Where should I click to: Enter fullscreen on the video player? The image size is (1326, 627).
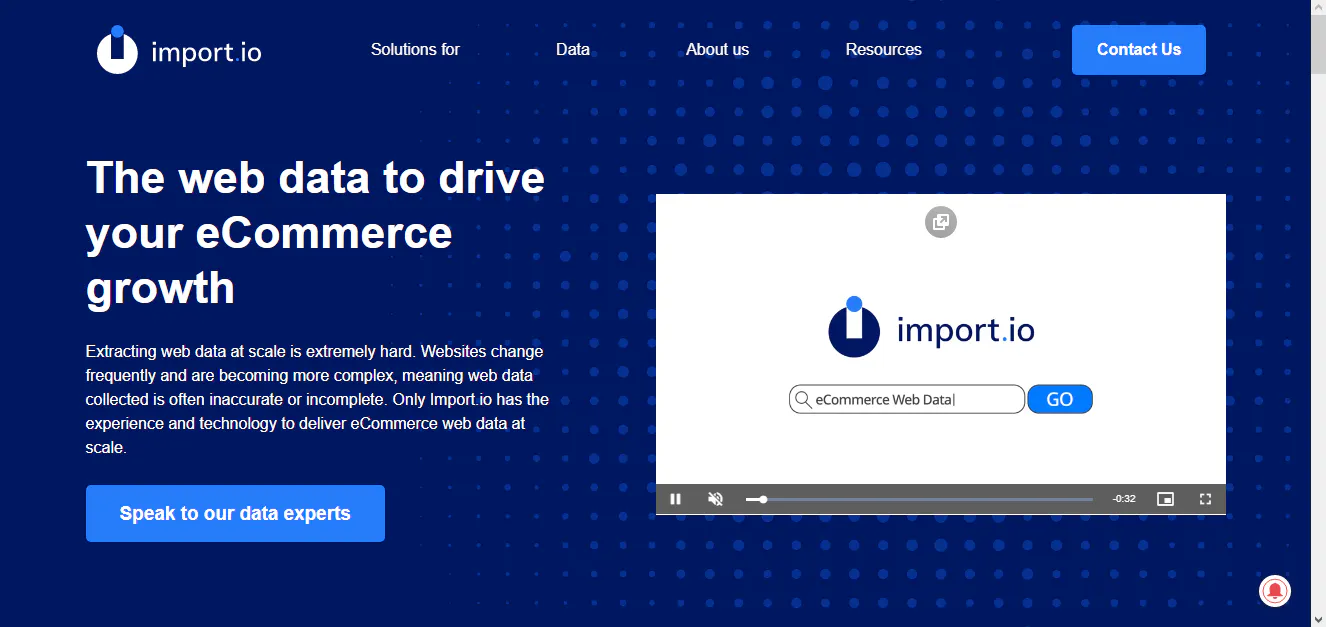click(1205, 498)
